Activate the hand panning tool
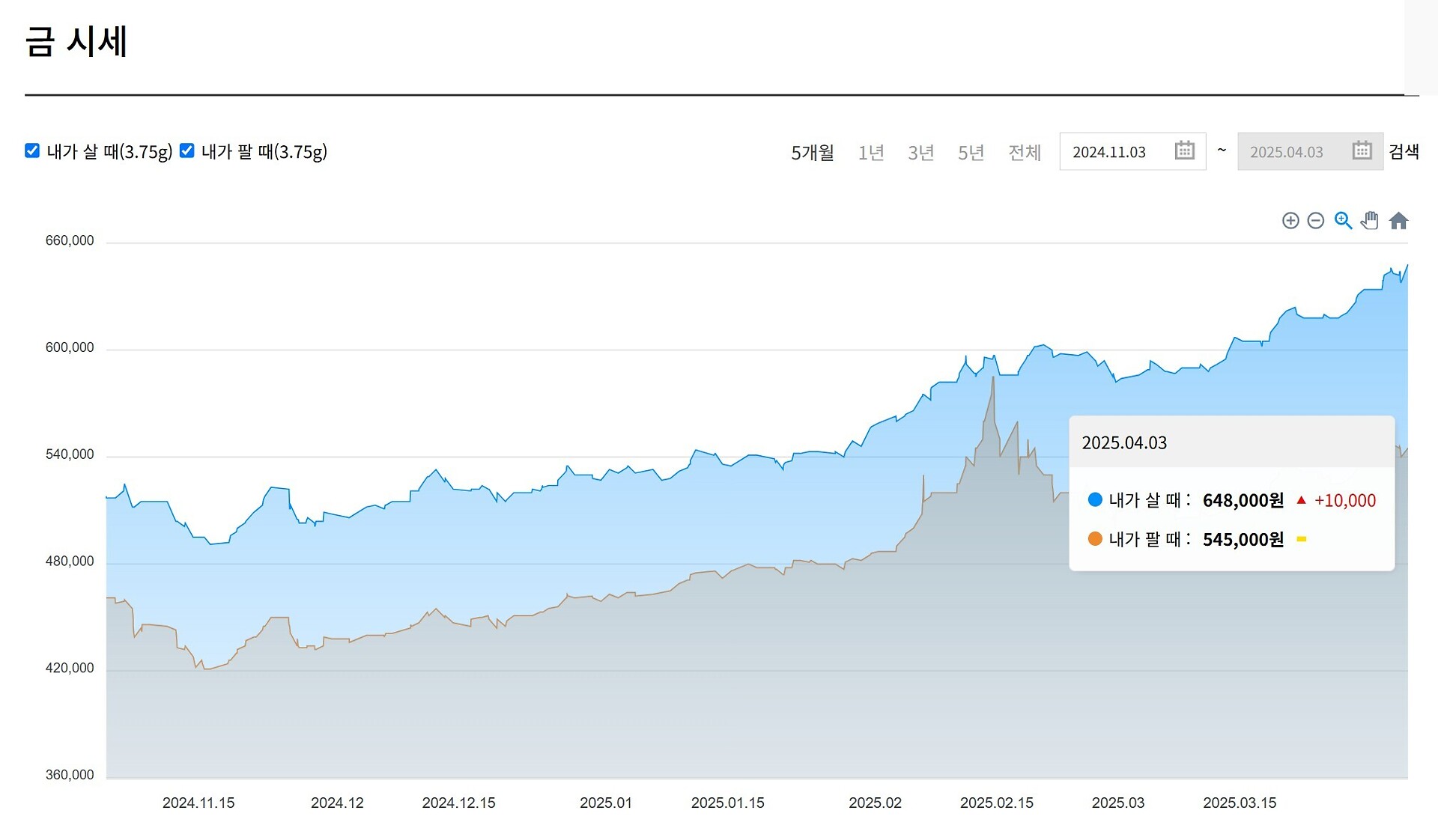Viewport: 1438px width, 840px height. [1370, 220]
